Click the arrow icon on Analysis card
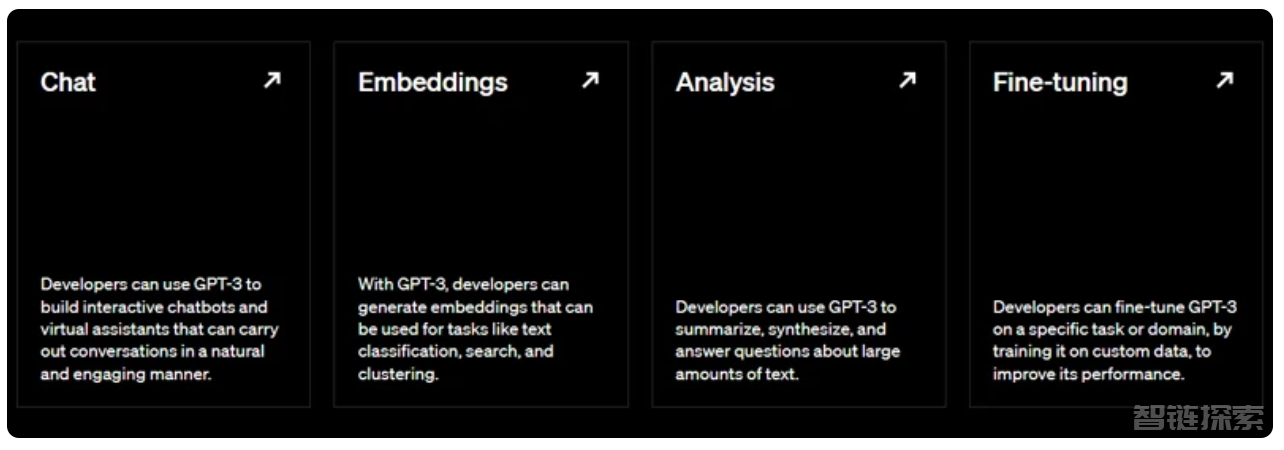This screenshot has width=1284, height=450. 907,80
